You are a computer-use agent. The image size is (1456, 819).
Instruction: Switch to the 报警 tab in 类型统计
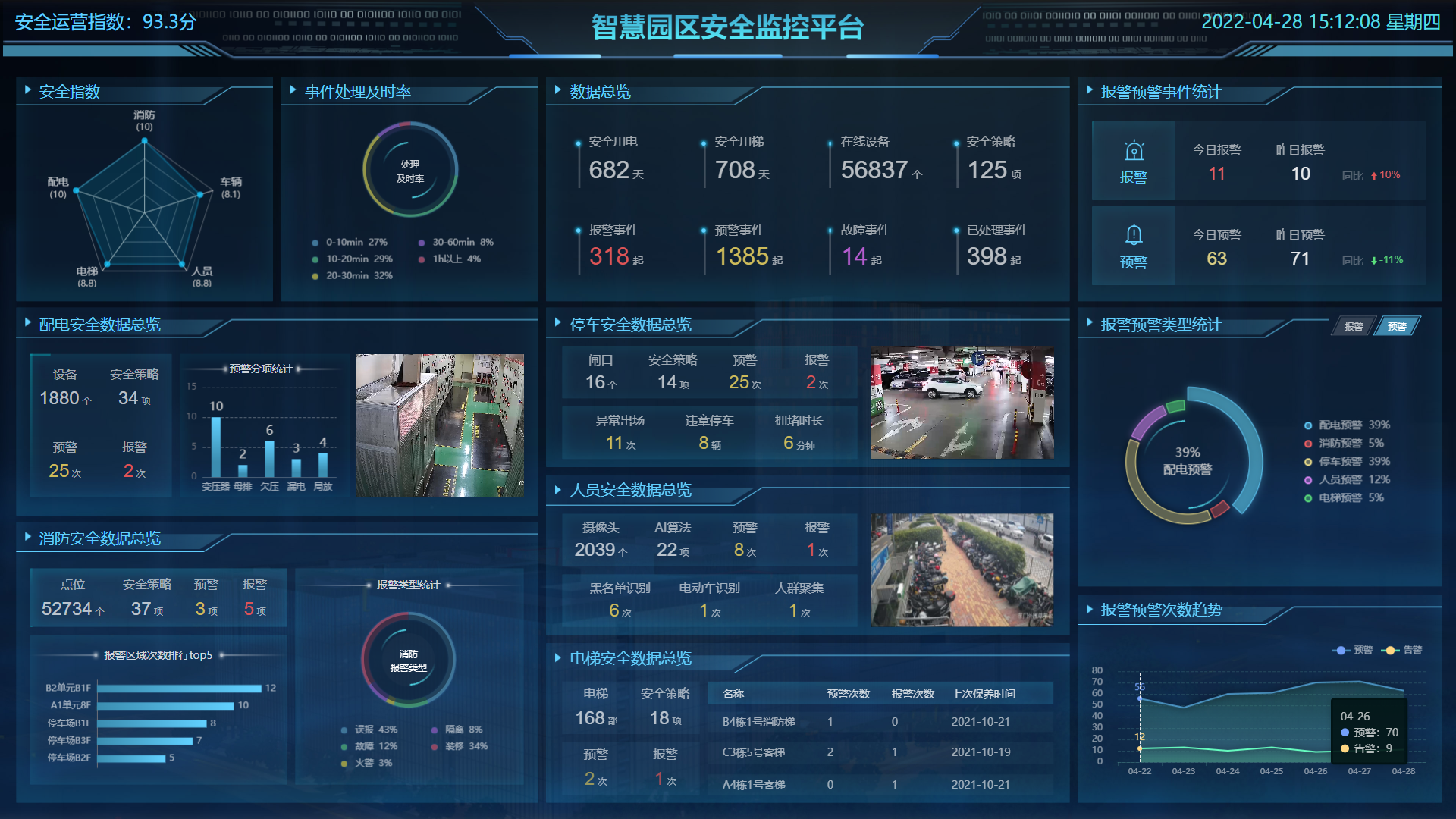coord(1353,326)
